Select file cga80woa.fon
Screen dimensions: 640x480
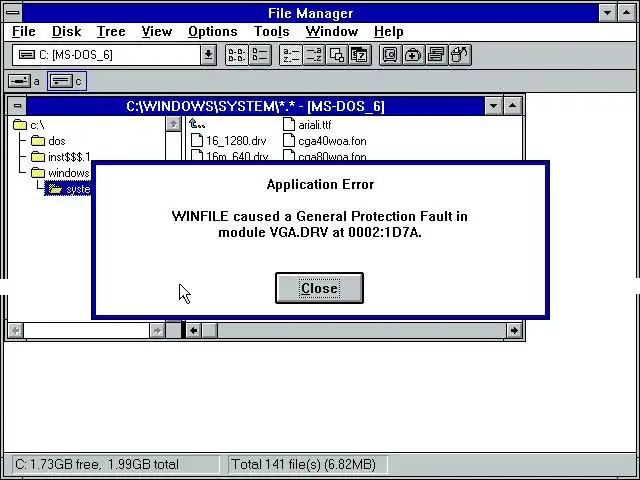pos(324,156)
